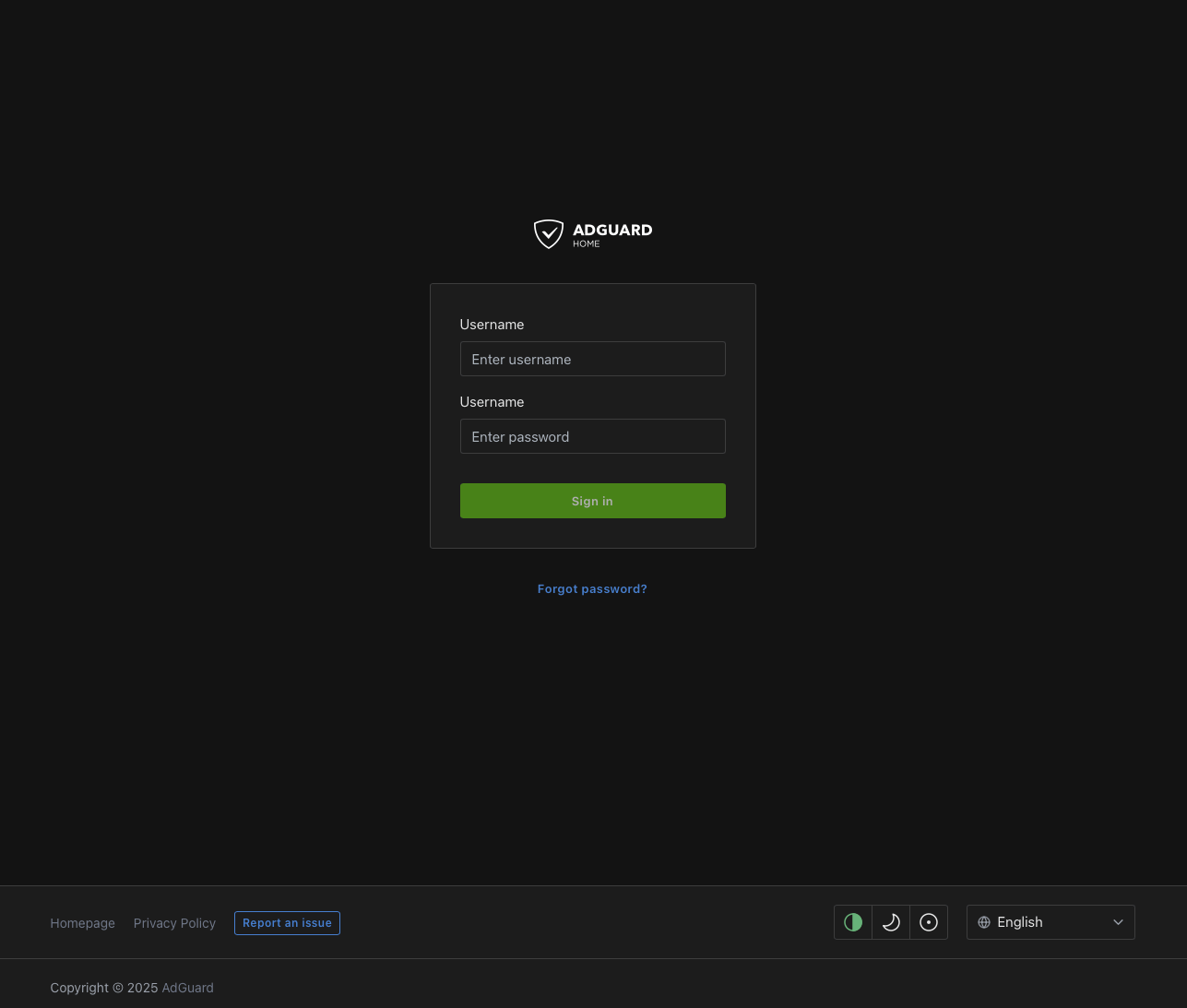The width and height of the screenshot is (1187, 1008).
Task: Follow the AdGuard link in the copyright notice
Action: tap(187, 988)
